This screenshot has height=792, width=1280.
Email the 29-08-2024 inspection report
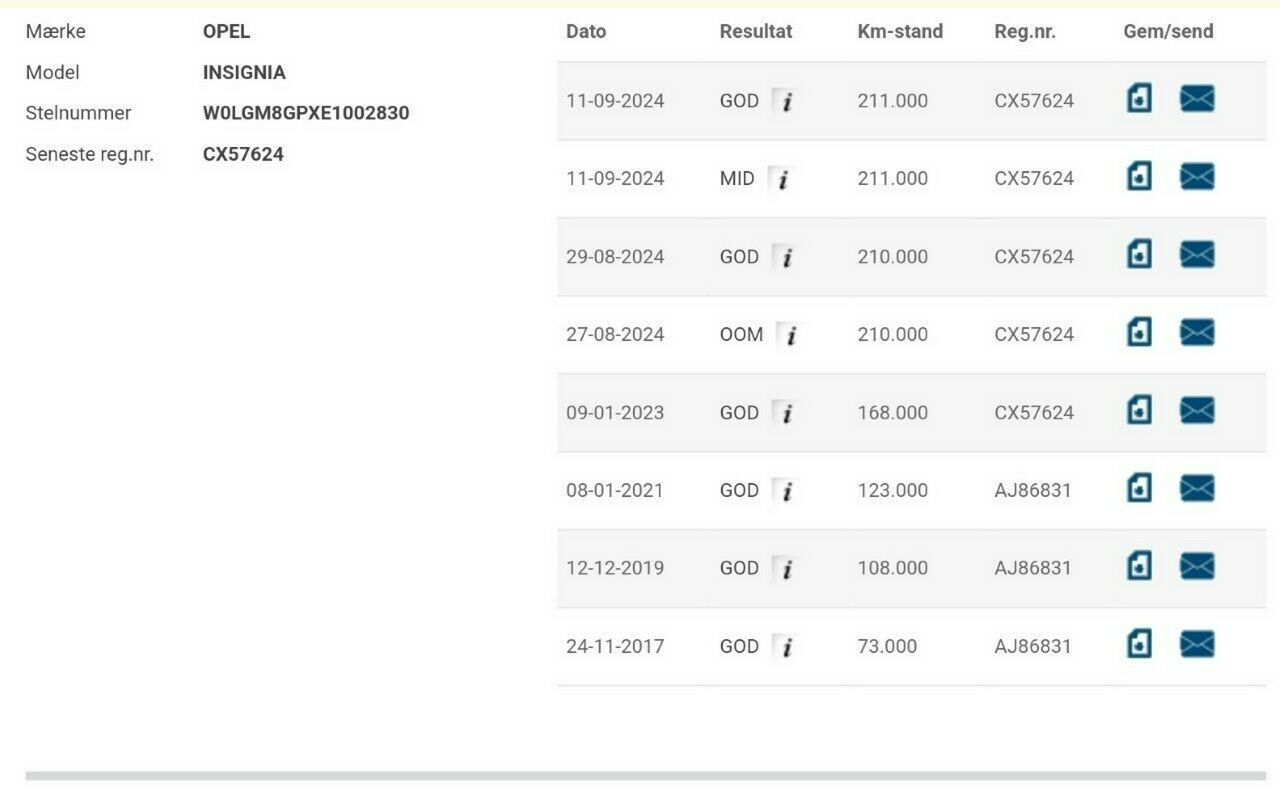point(1197,254)
